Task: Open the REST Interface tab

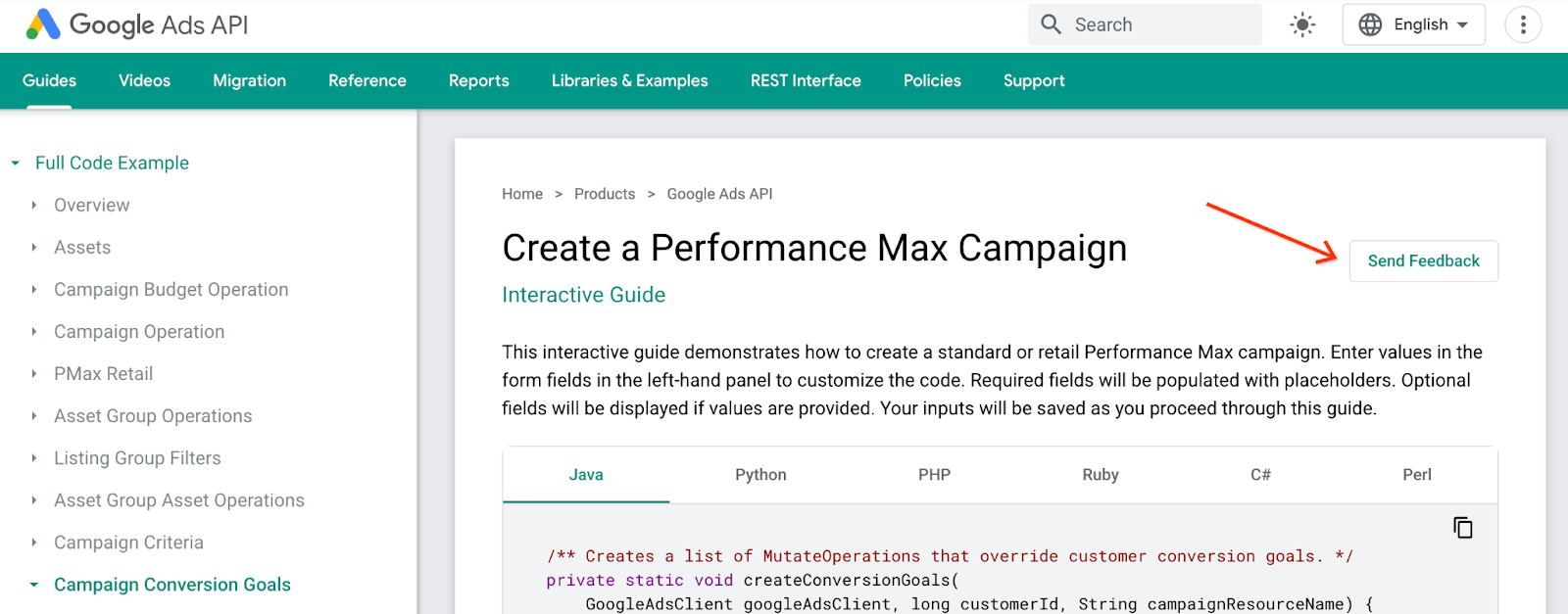Action: pos(806,80)
